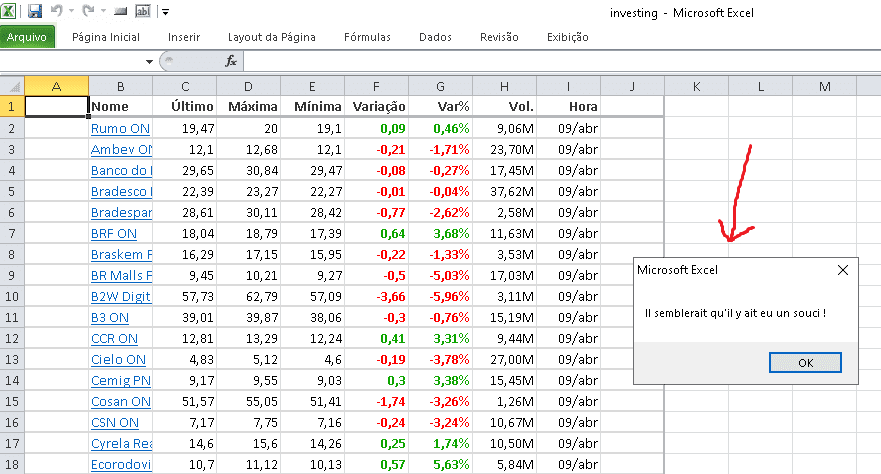Switch to the Fórmulas ribbon tab
Screen dimensions: 881x474
(x=367, y=37)
